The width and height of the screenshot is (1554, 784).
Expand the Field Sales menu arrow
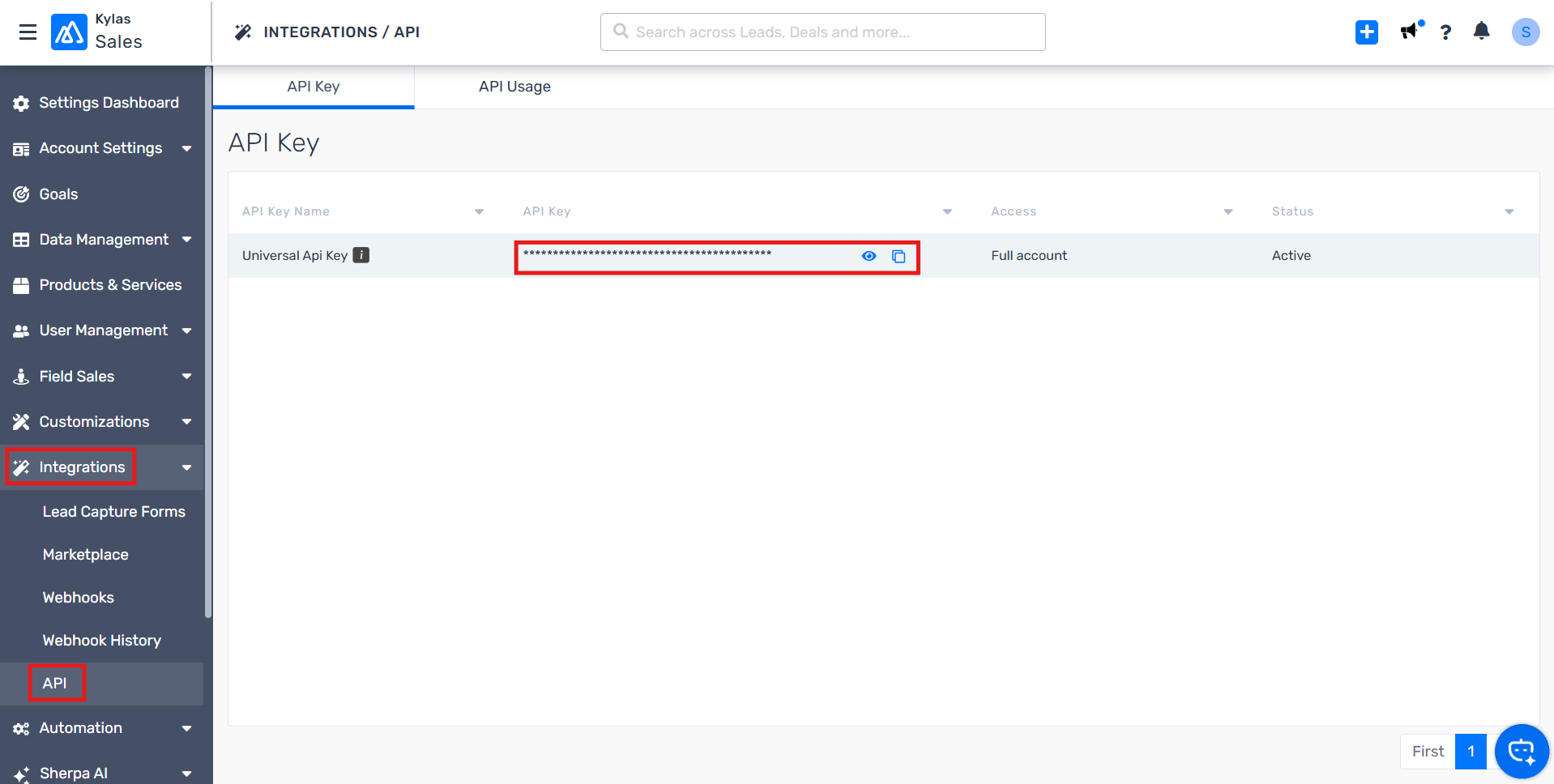pos(187,377)
